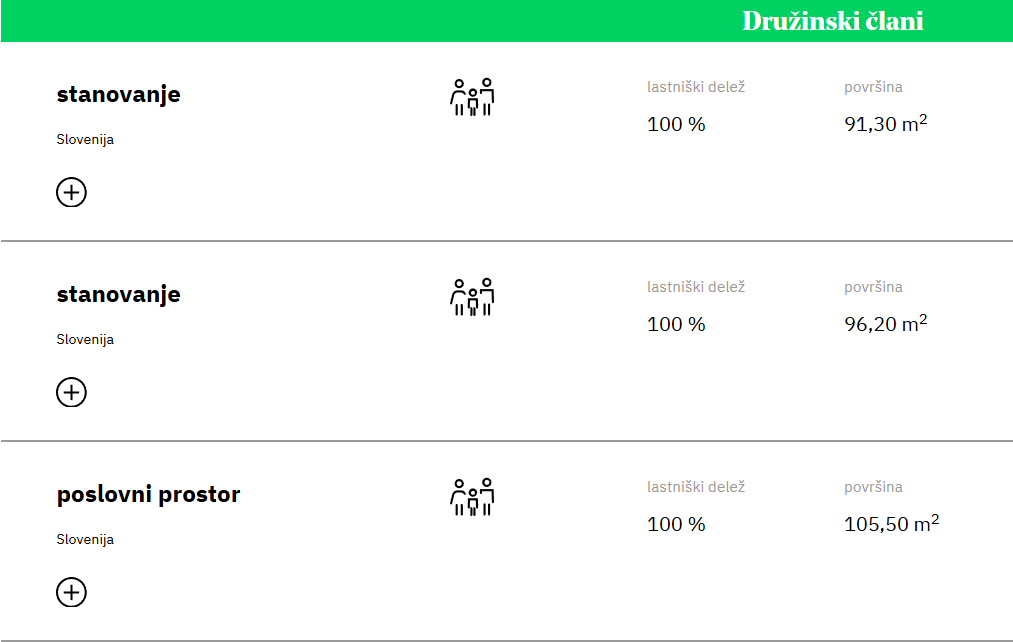Click površina label in poslovni prostor row
1013x642 pixels.
click(873, 487)
